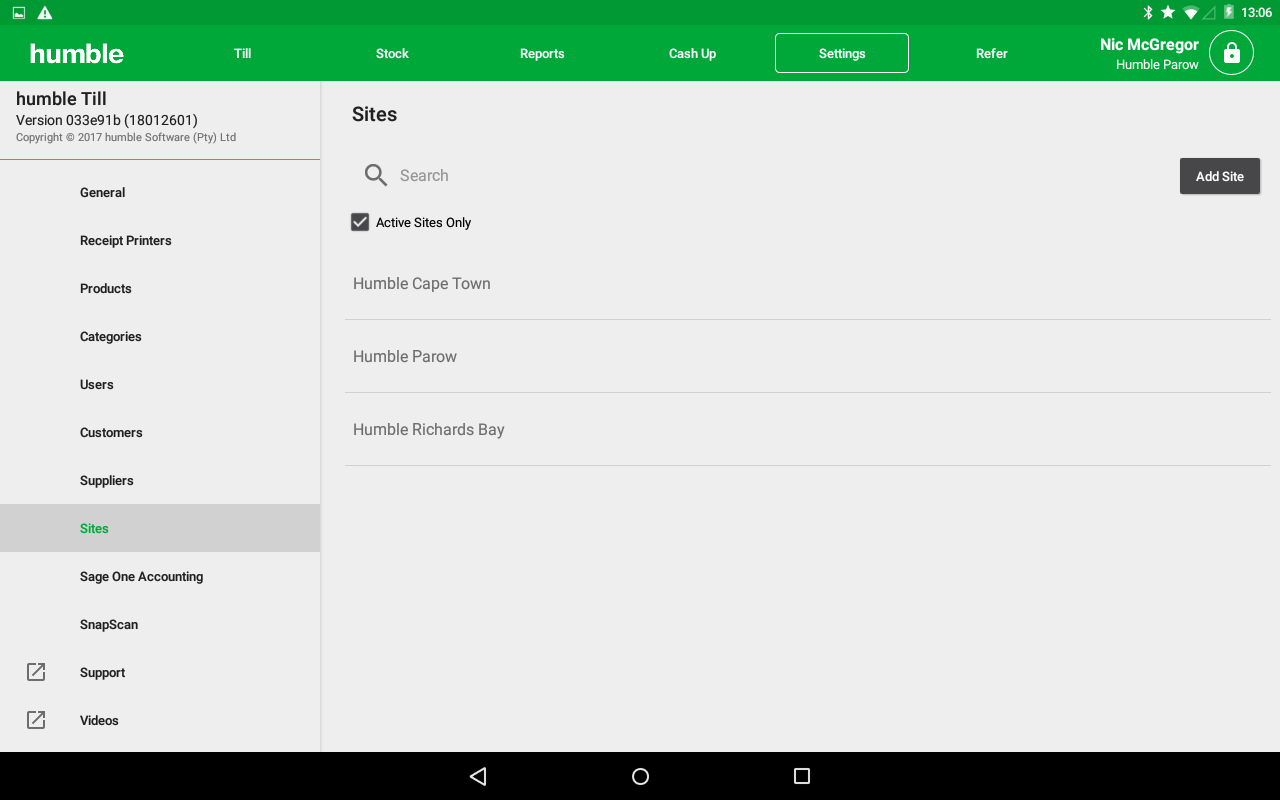Open the Videos link label
This screenshot has width=1280, height=800.
tap(99, 720)
